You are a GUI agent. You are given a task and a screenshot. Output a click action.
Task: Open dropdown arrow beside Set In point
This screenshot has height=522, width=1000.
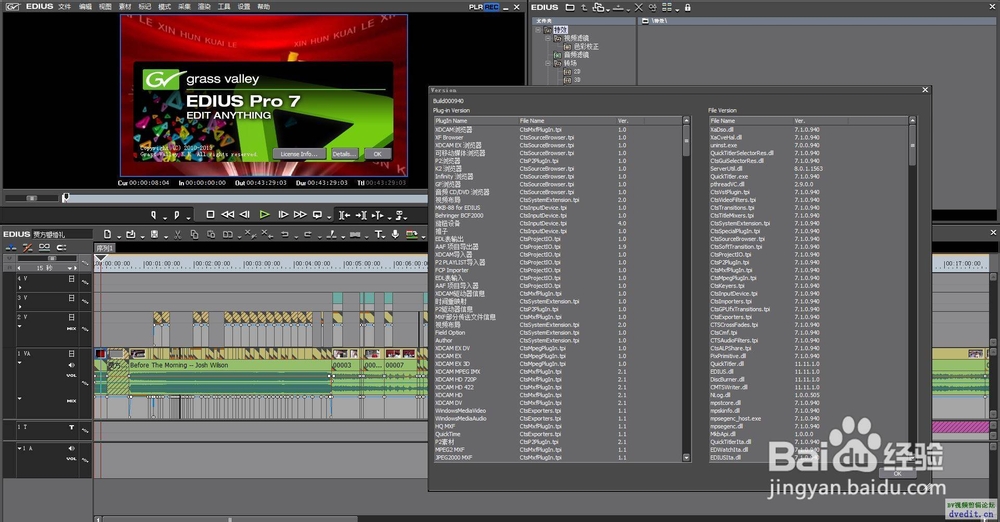[165, 217]
